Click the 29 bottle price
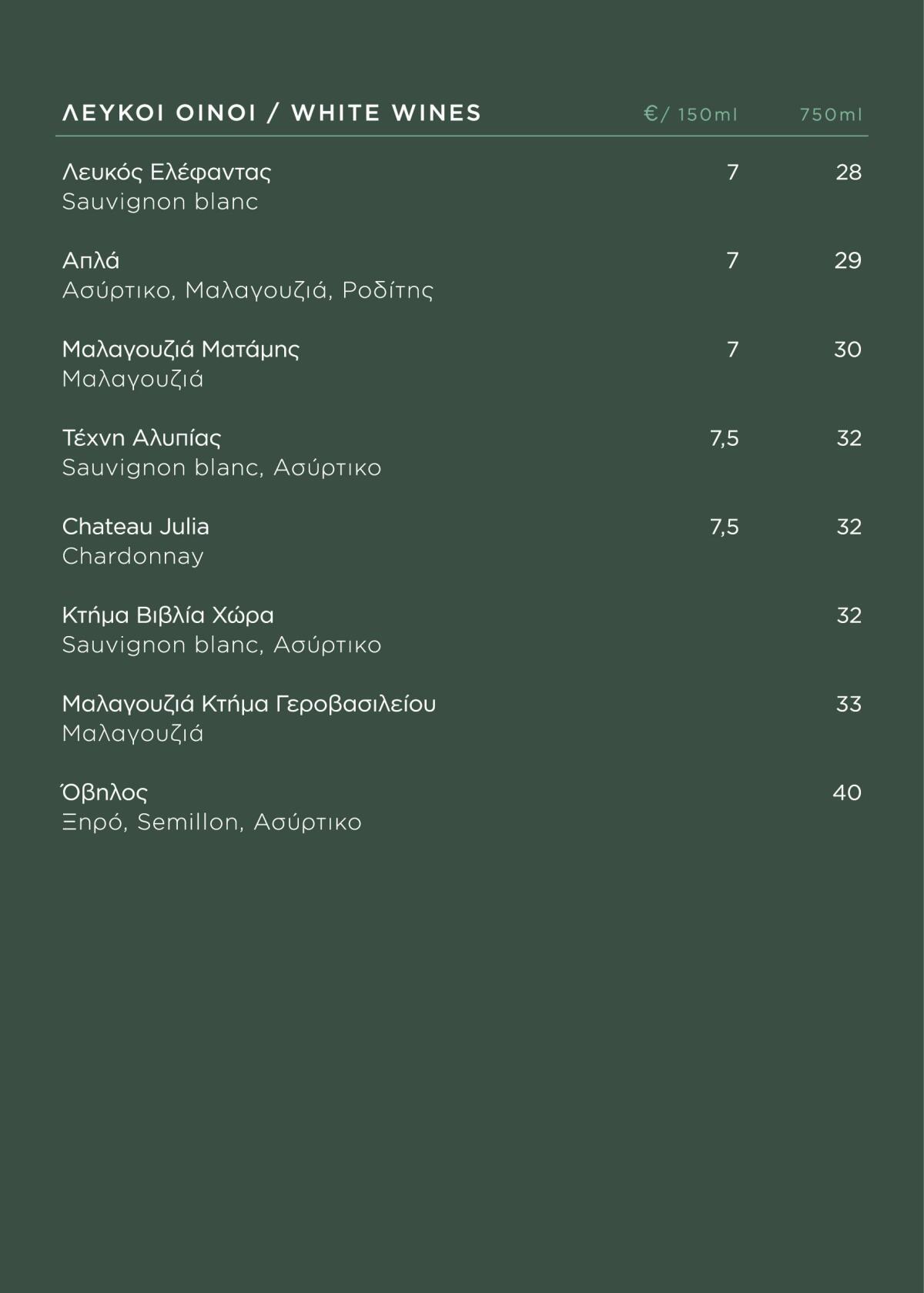Viewport: 924px width, 1293px height. pyautogui.click(x=848, y=260)
